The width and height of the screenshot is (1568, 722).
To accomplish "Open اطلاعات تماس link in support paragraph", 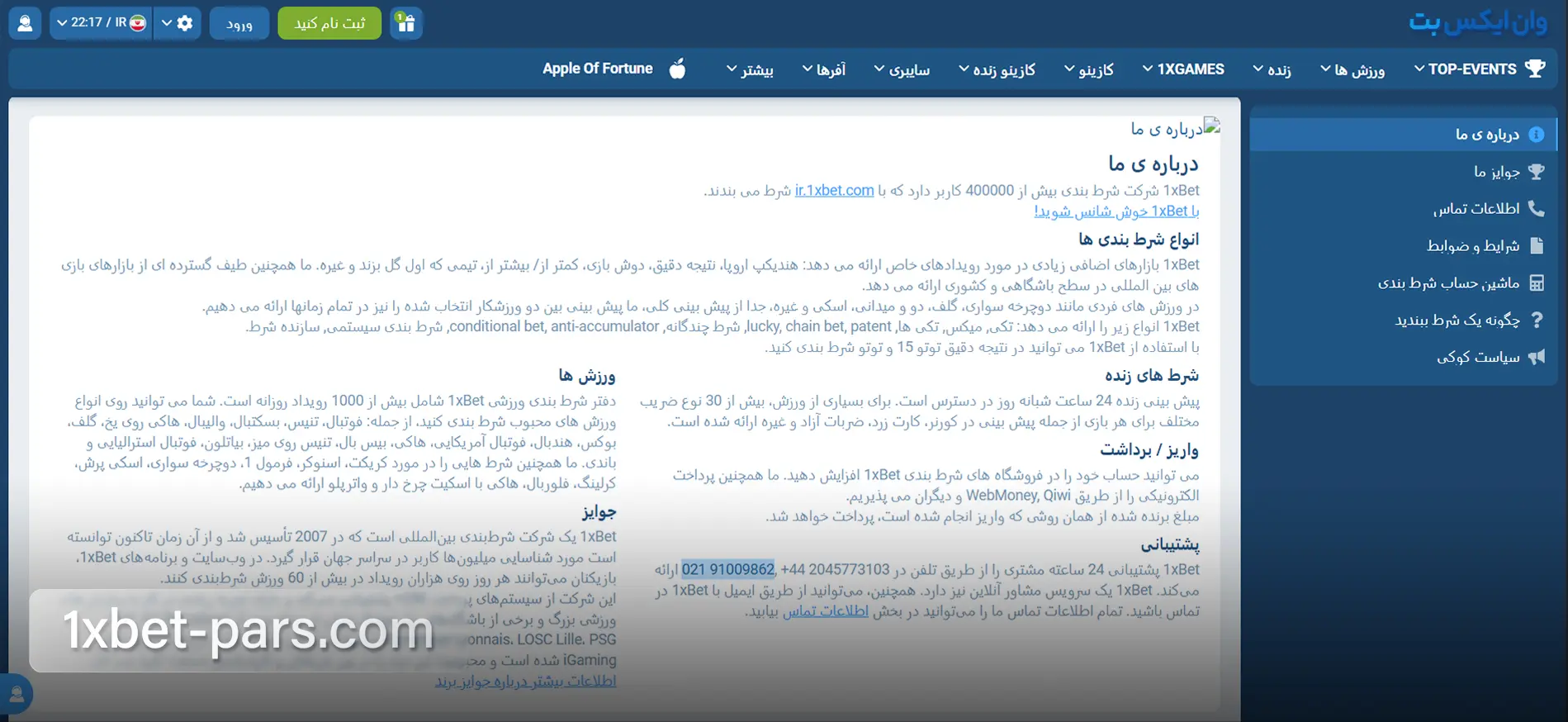I will (826, 611).
